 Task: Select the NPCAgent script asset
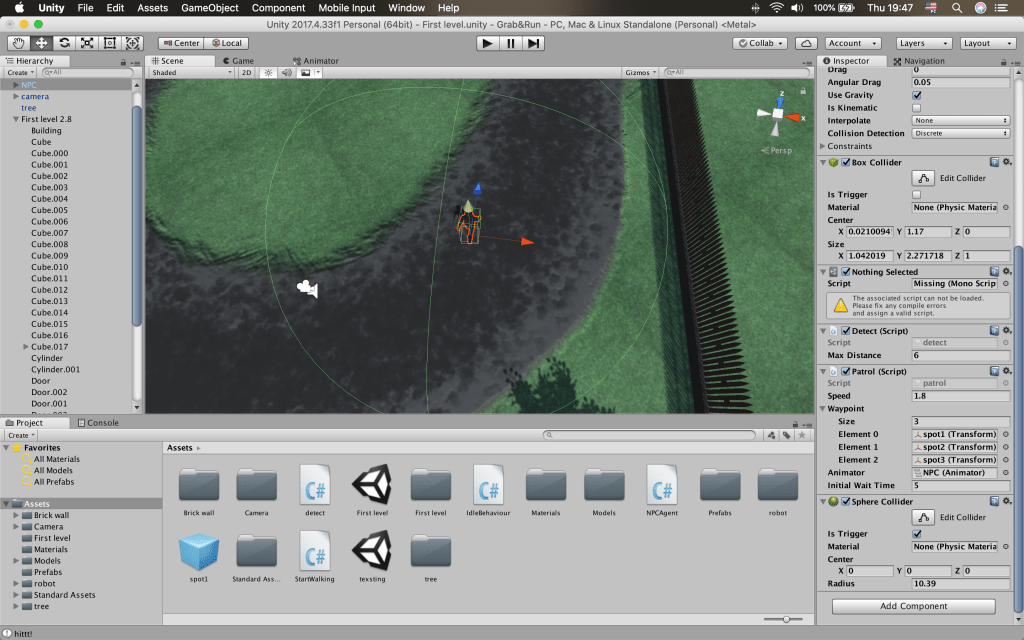662,489
